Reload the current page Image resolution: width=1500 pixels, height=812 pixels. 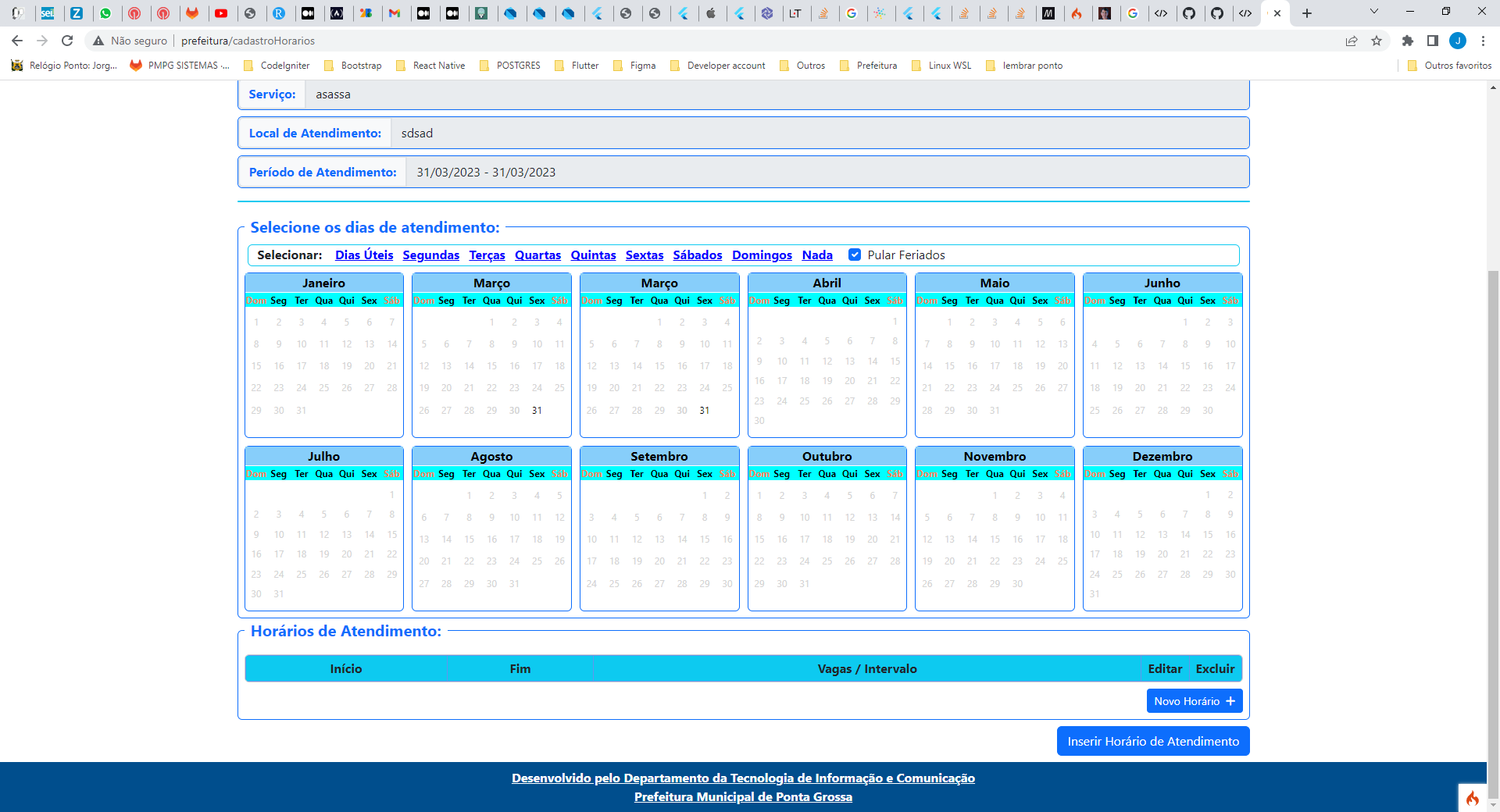[67, 41]
